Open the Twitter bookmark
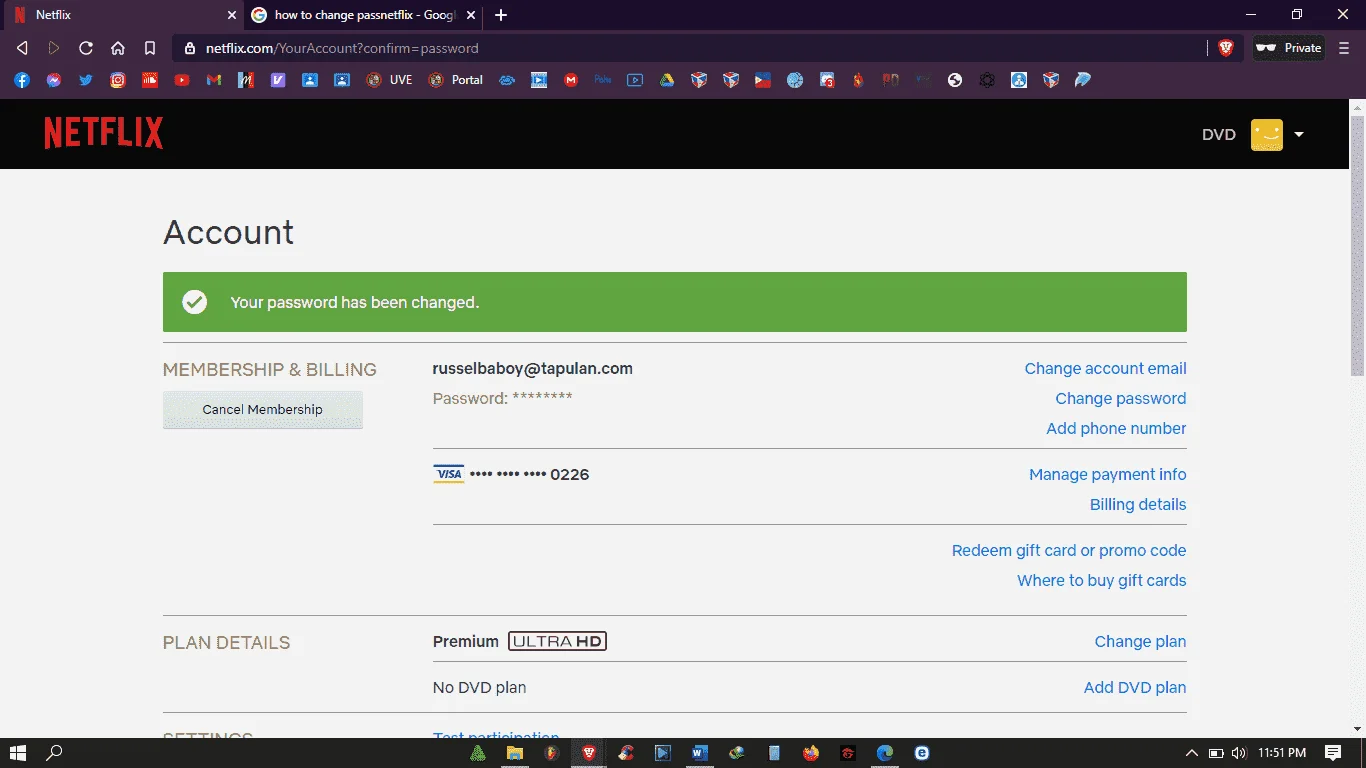 tap(86, 80)
